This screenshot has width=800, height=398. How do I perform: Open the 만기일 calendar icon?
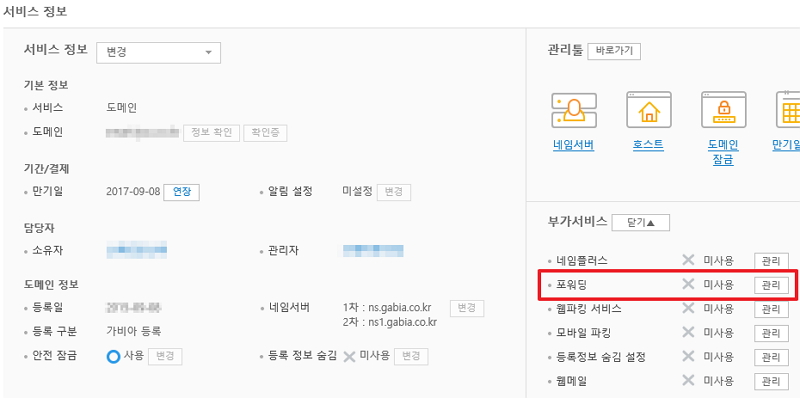point(788,110)
